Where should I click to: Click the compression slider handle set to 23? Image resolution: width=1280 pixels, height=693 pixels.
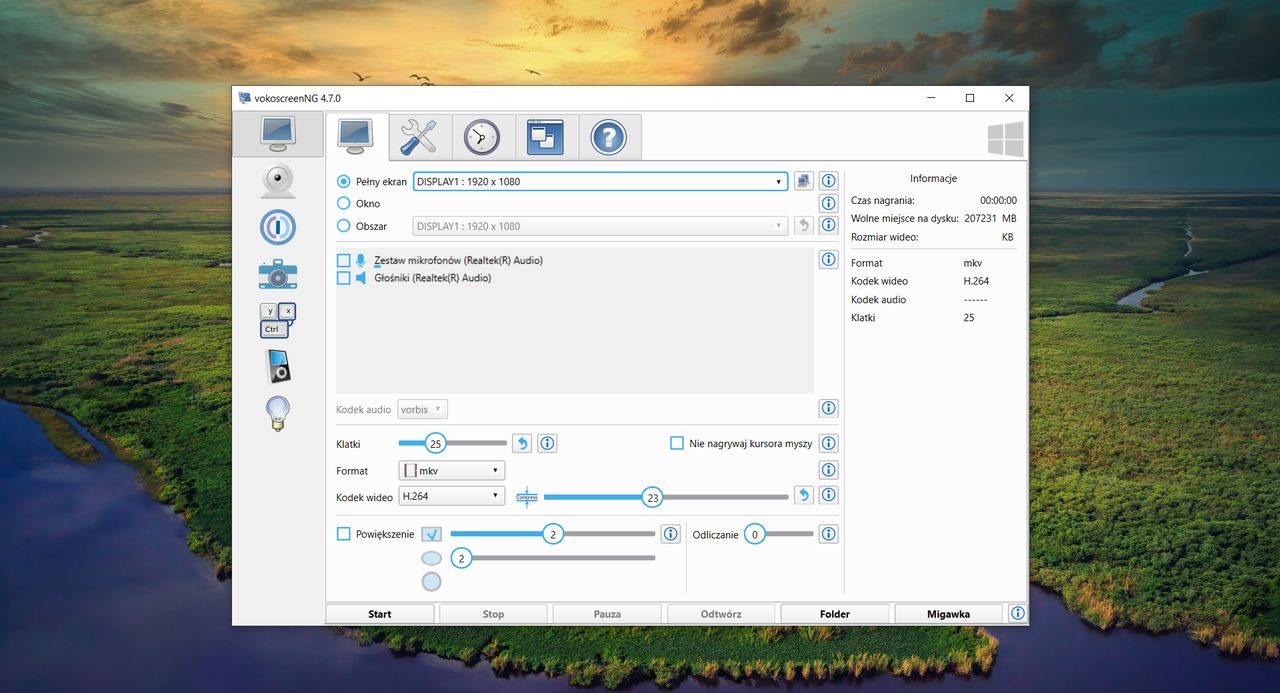tap(653, 496)
